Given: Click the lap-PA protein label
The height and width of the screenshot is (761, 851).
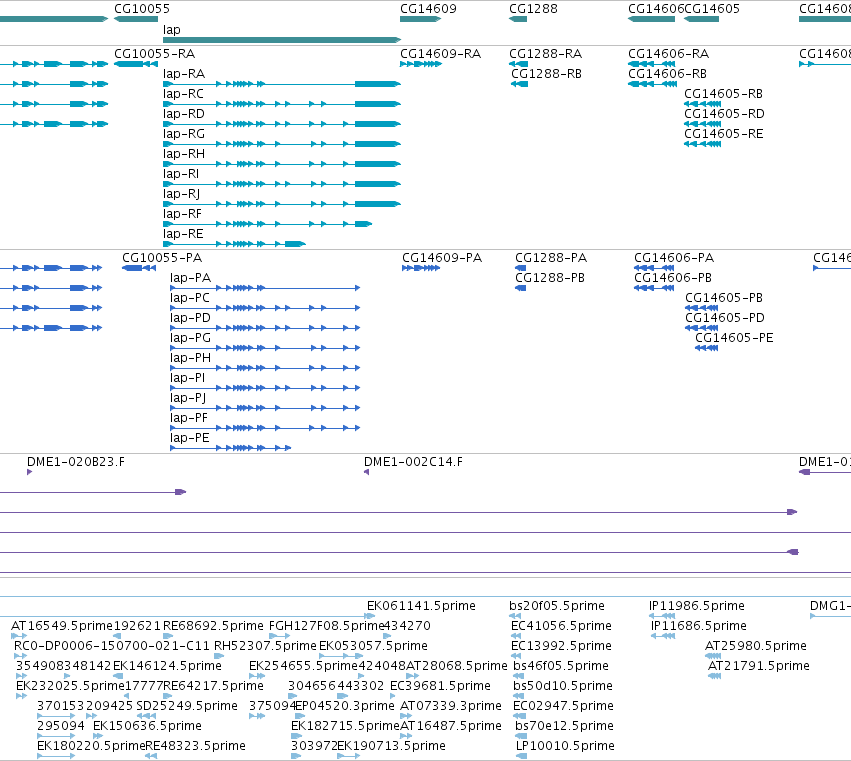Looking at the screenshot, I should [190, 278].
